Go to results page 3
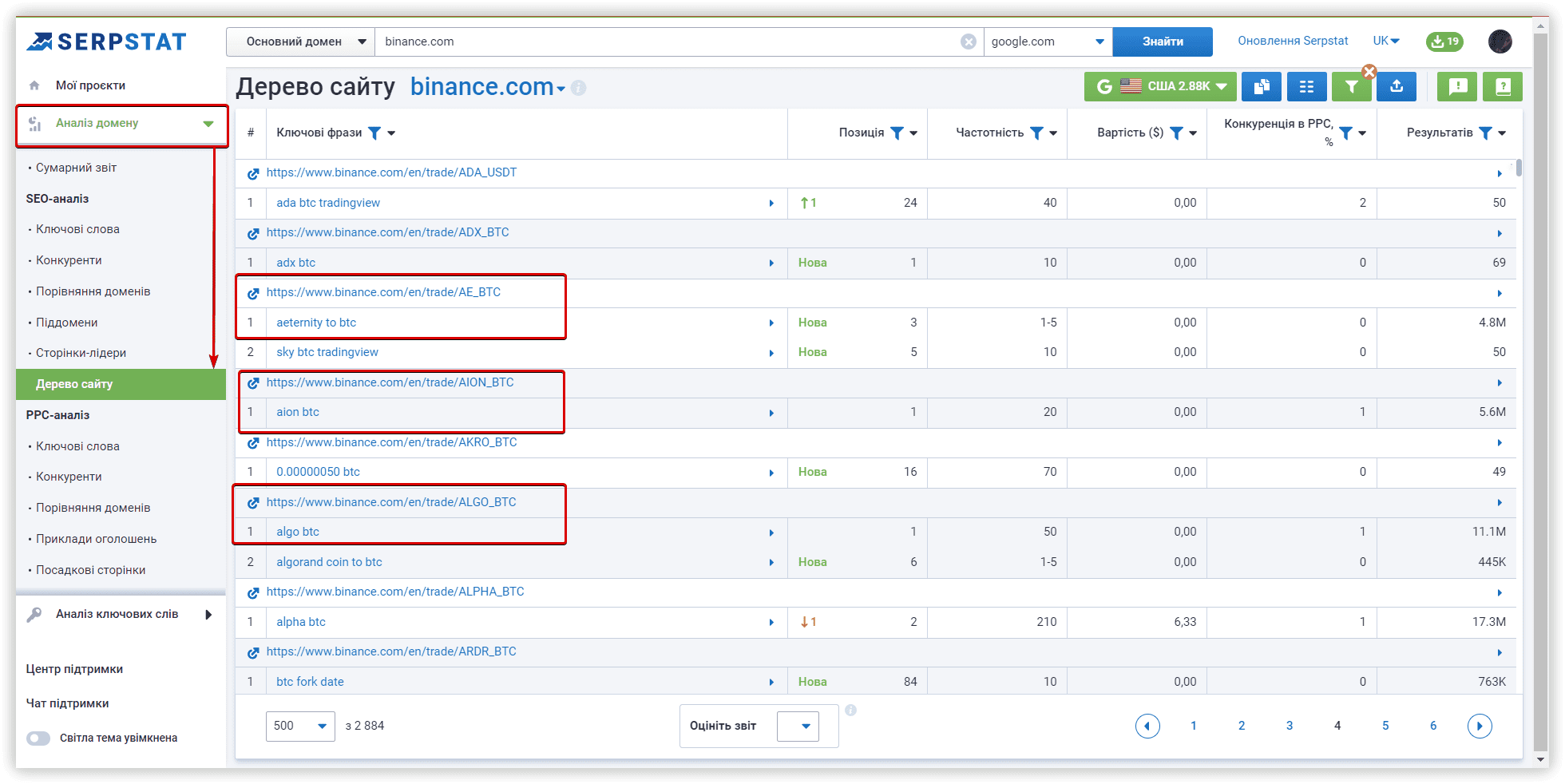Viewport: 1565px width, 784px height. click(1290, 726)
